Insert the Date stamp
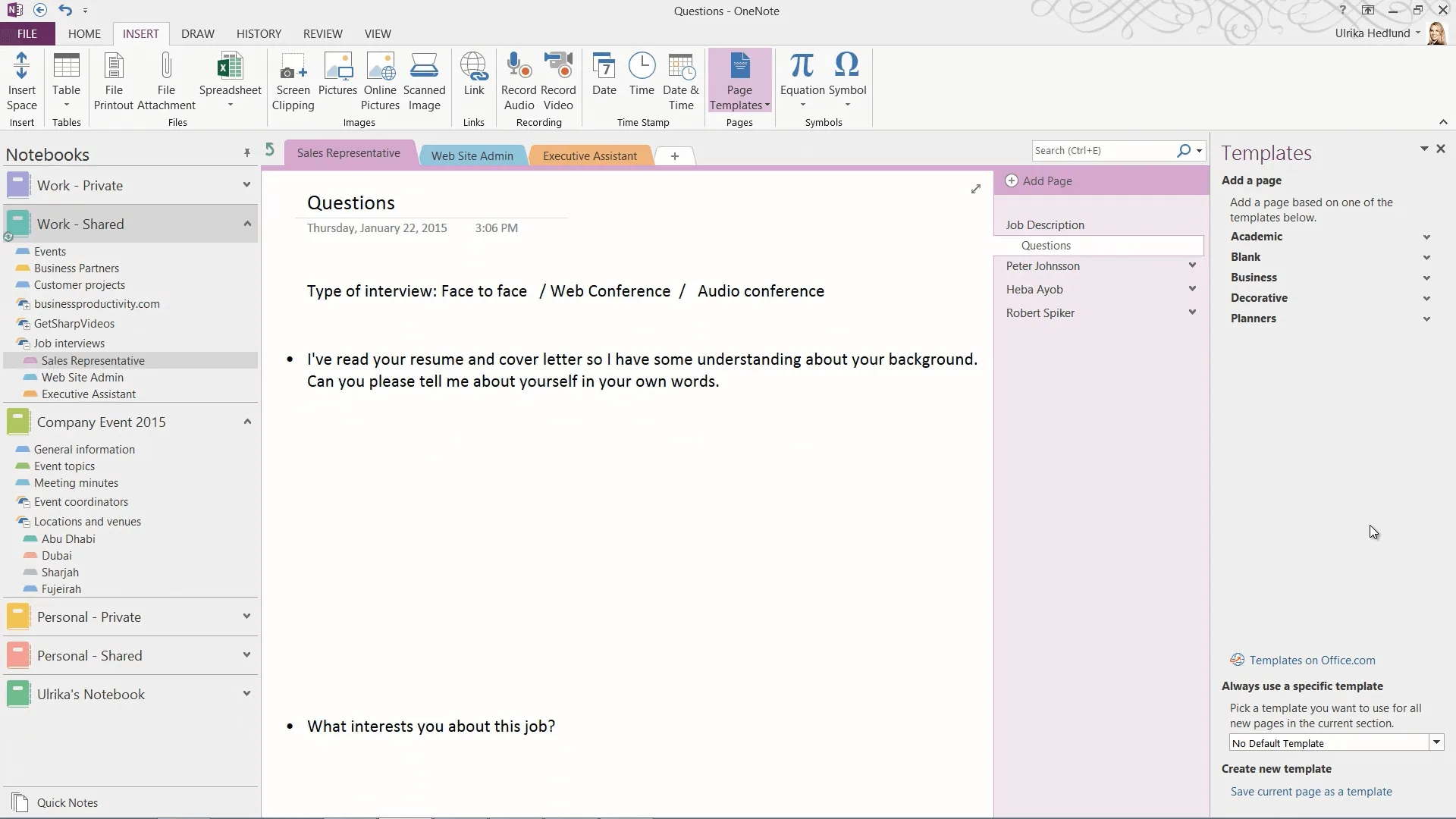1456x819 pixels. point(604,74)
